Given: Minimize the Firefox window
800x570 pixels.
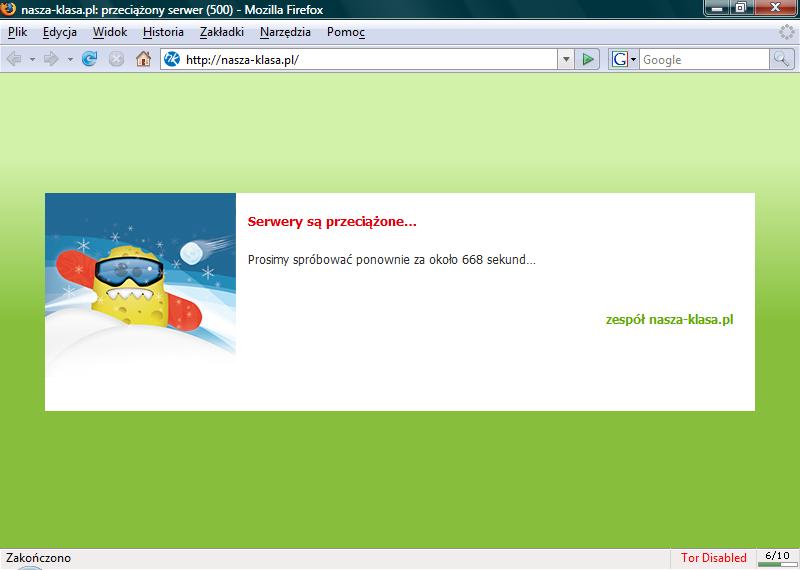Looking at the screenshot, I should coord(718,8).
